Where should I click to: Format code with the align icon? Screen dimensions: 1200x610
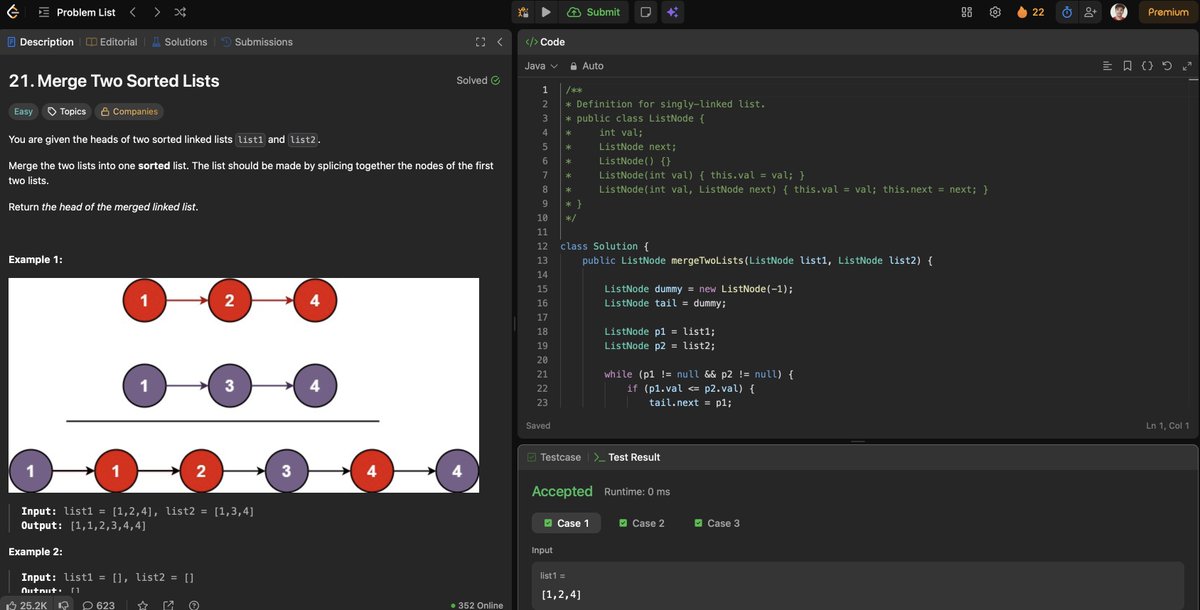[x=1107, y=66]
